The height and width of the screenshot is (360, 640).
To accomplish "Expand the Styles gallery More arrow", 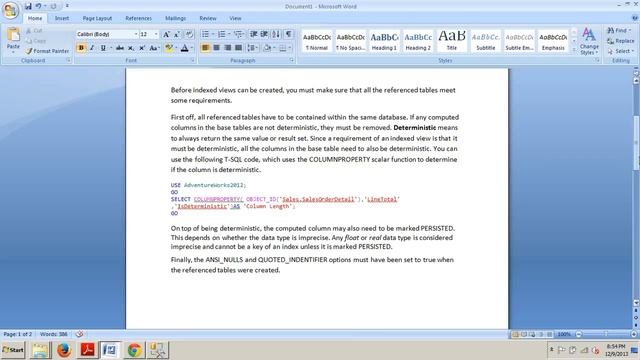I will [x=574, y=50].
